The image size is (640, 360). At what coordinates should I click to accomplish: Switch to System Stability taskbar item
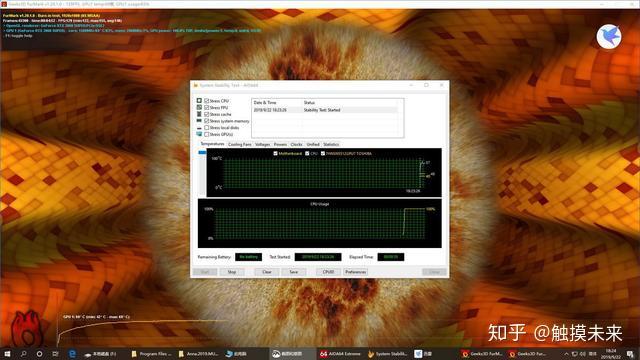point(387,354)
